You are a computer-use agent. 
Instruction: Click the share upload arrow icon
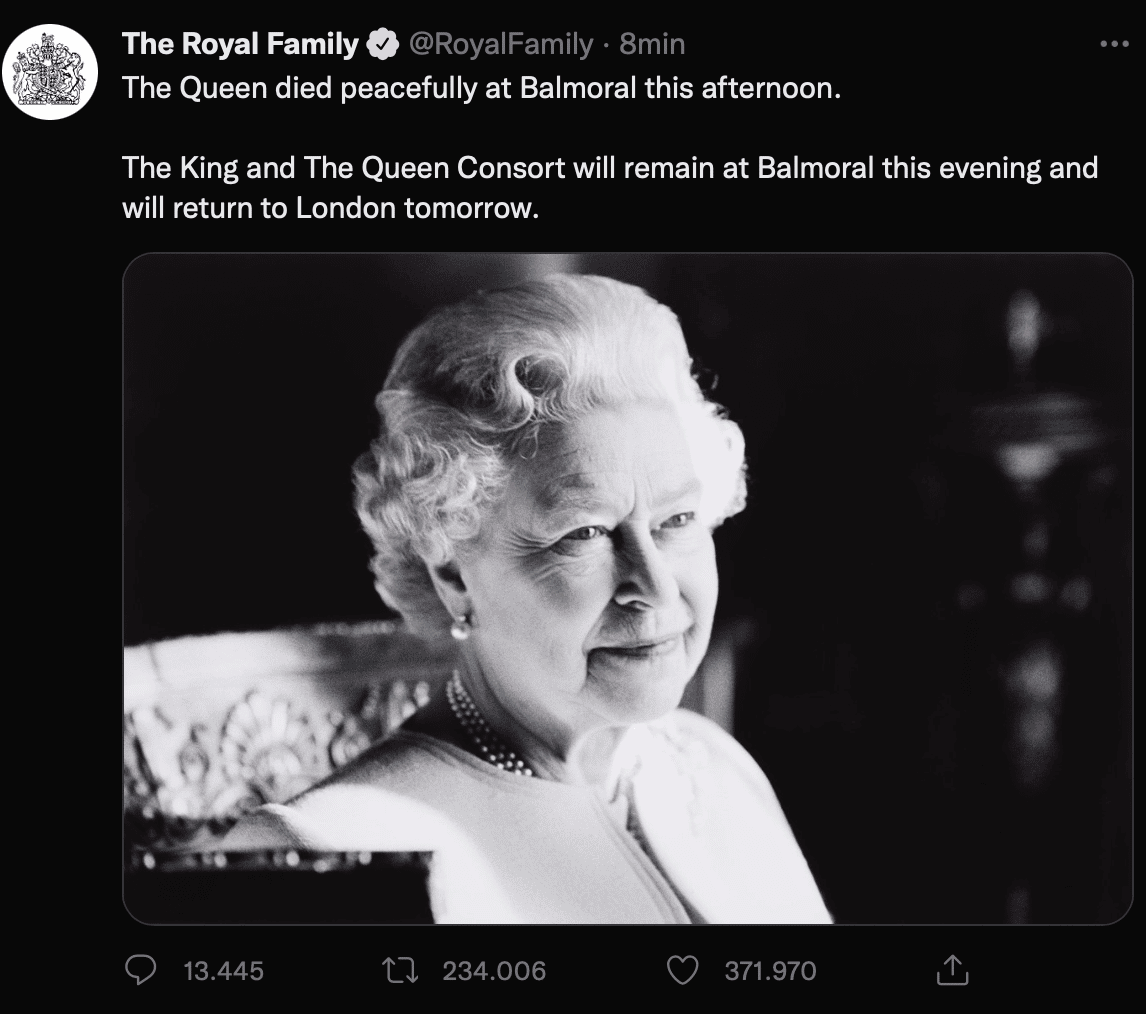[x=952, y=969]
